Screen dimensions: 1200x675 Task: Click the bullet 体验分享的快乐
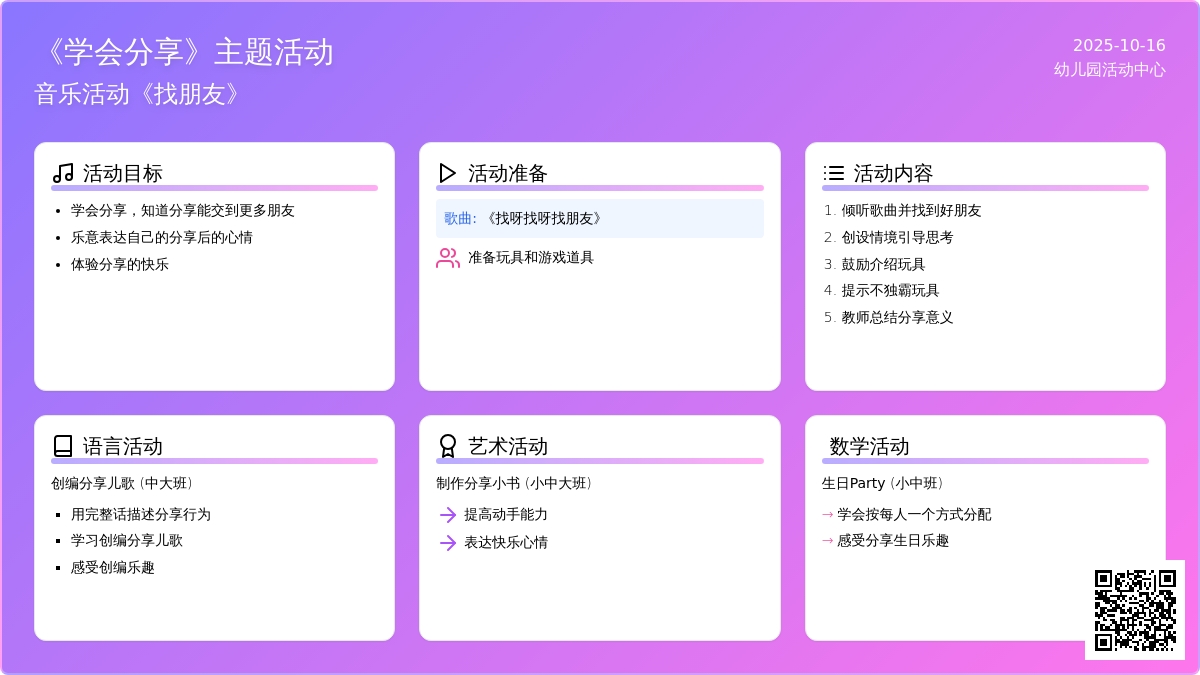(x=119, y=265)
